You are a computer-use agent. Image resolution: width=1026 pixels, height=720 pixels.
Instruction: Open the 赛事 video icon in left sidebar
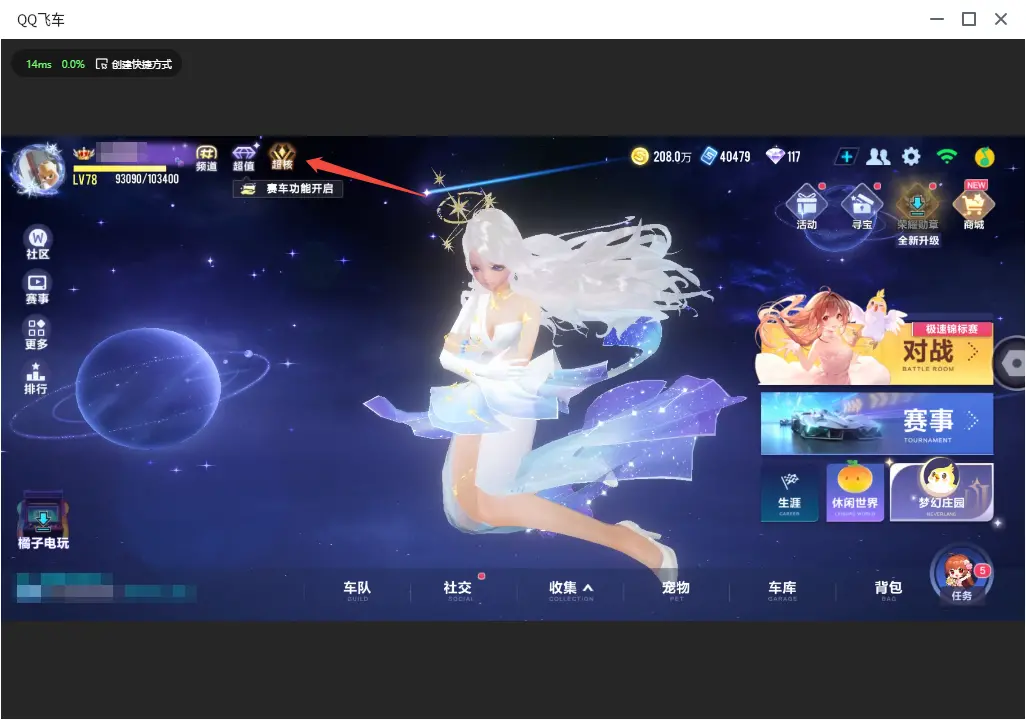(x=37, y=289)
